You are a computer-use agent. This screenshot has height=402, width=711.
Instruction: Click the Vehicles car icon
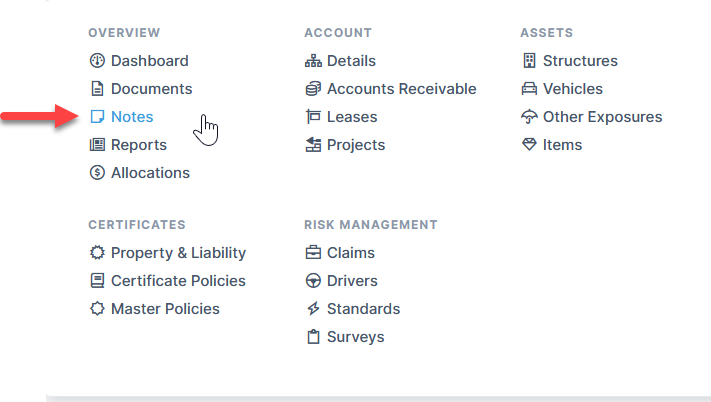[529, 89]
